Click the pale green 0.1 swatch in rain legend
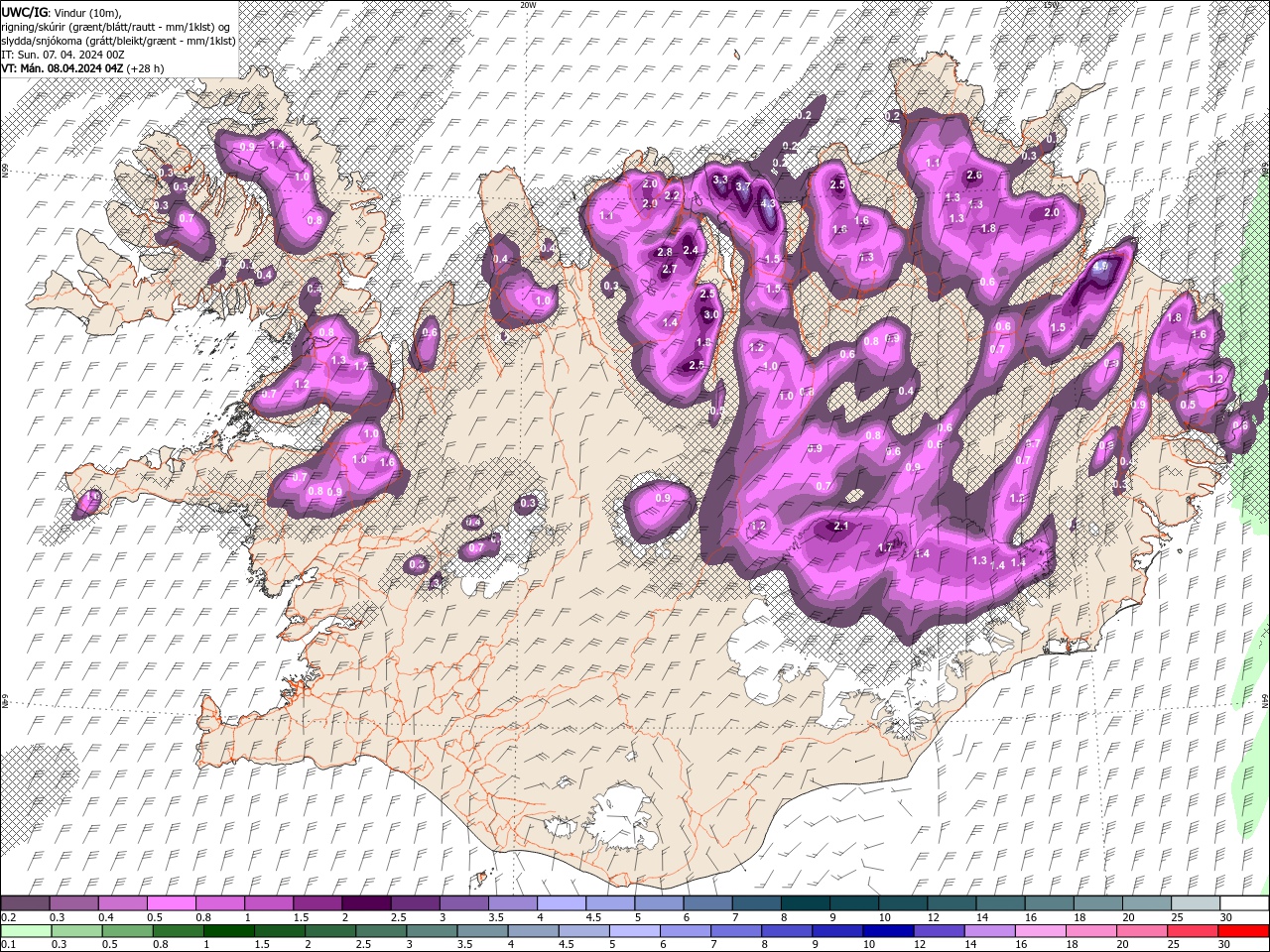1270x952 pixels. click(25, 931)
